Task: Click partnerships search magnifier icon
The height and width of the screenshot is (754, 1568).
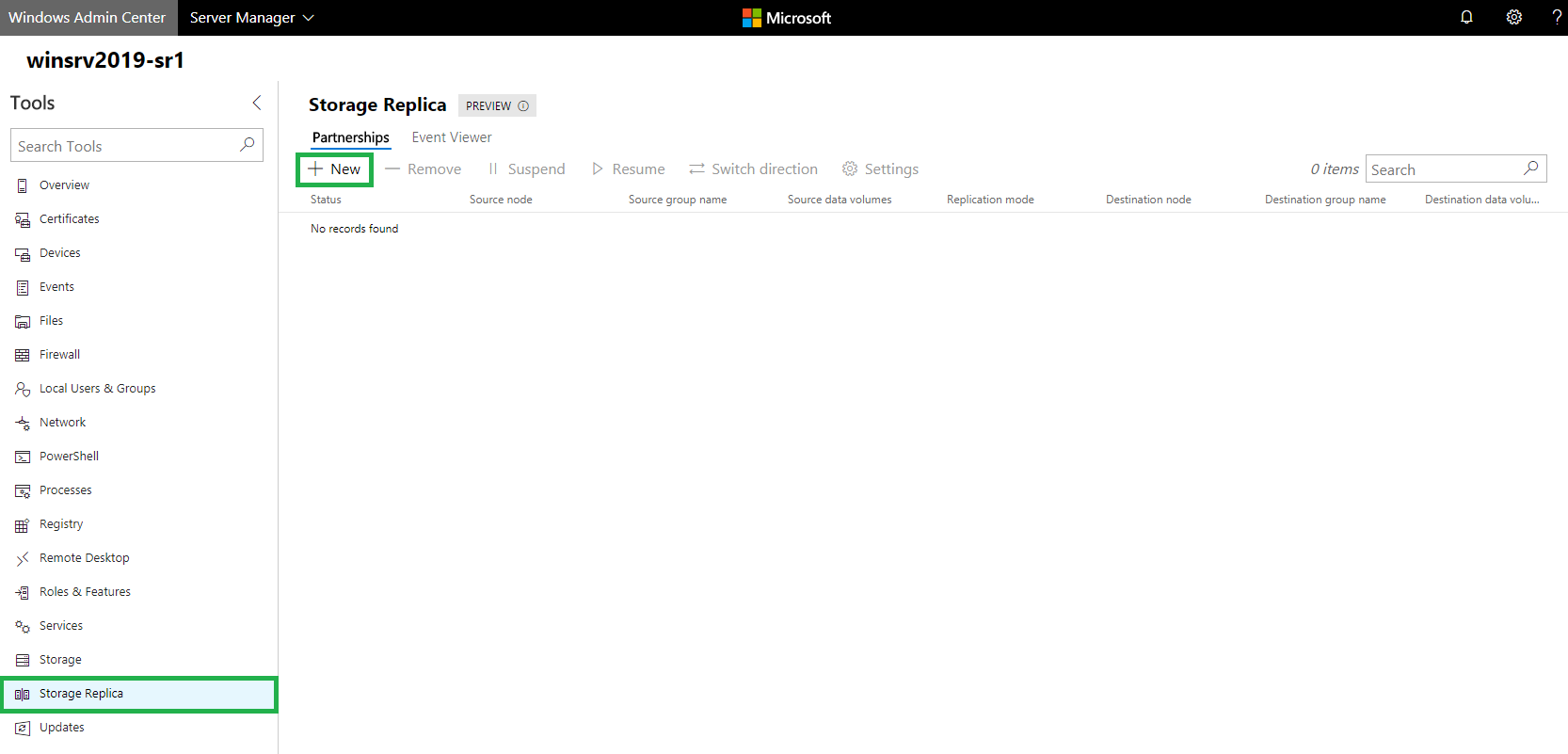Action: click(1531, 168)
